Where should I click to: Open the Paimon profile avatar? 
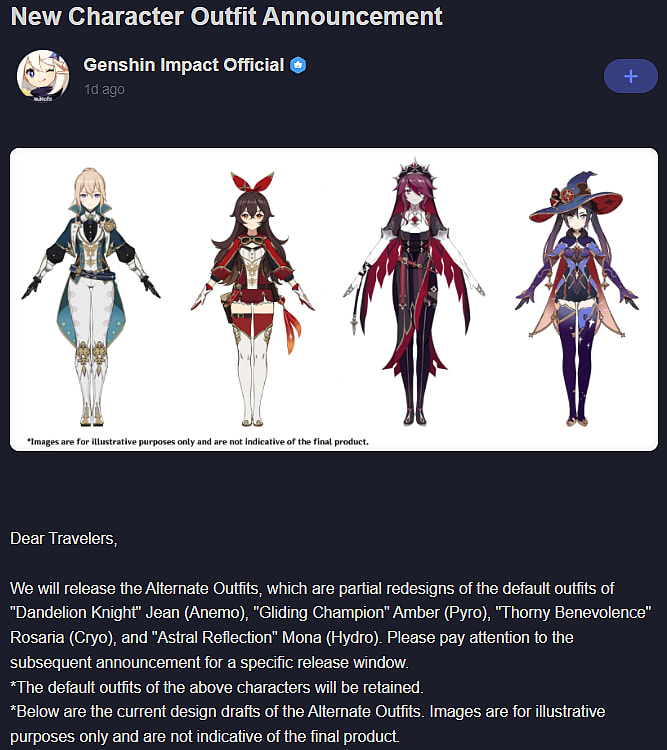point(43,76)
